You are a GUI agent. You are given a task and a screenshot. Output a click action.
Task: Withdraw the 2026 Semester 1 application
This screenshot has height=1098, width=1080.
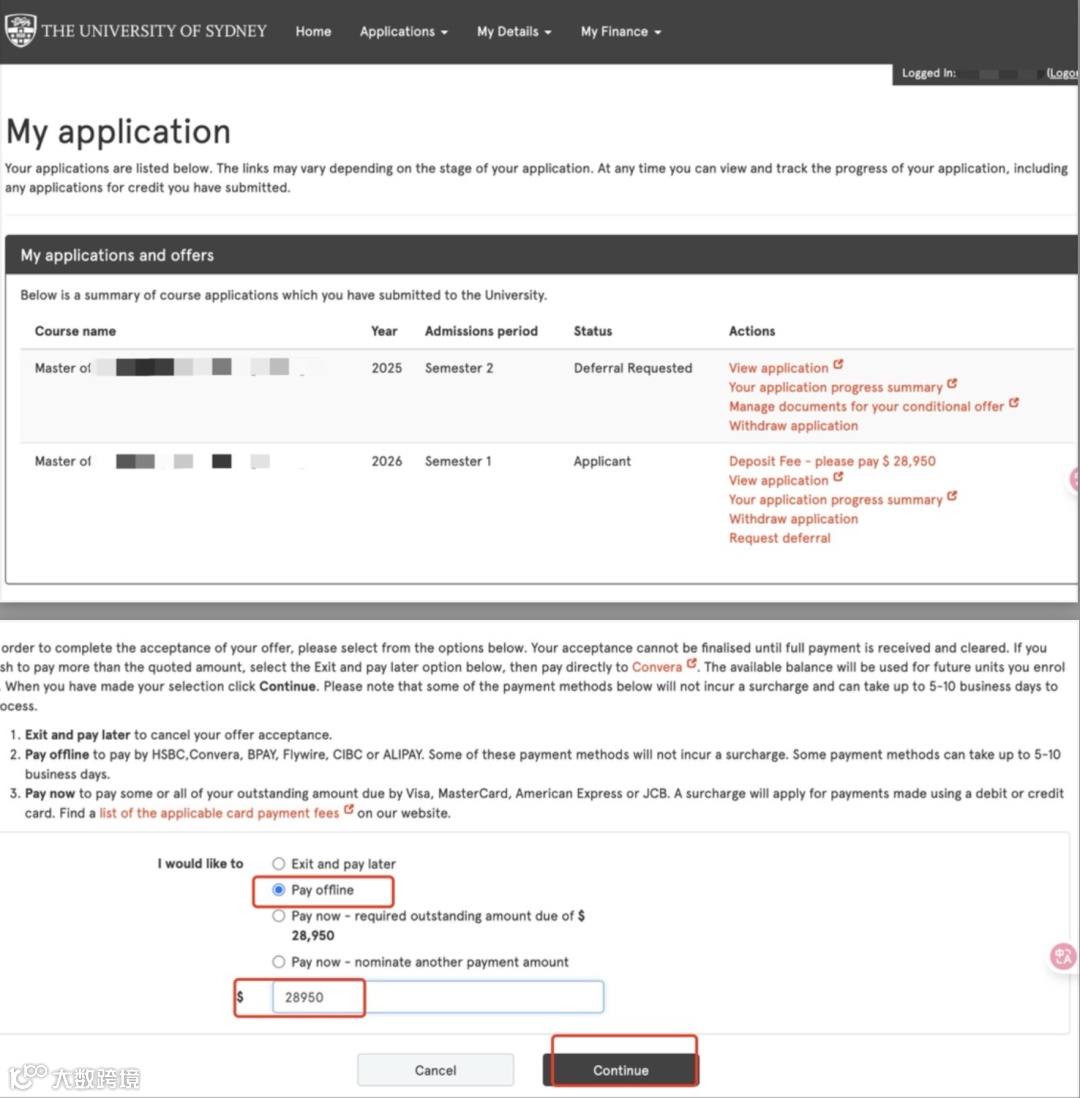pyautogui.click(x=793, y=519)
